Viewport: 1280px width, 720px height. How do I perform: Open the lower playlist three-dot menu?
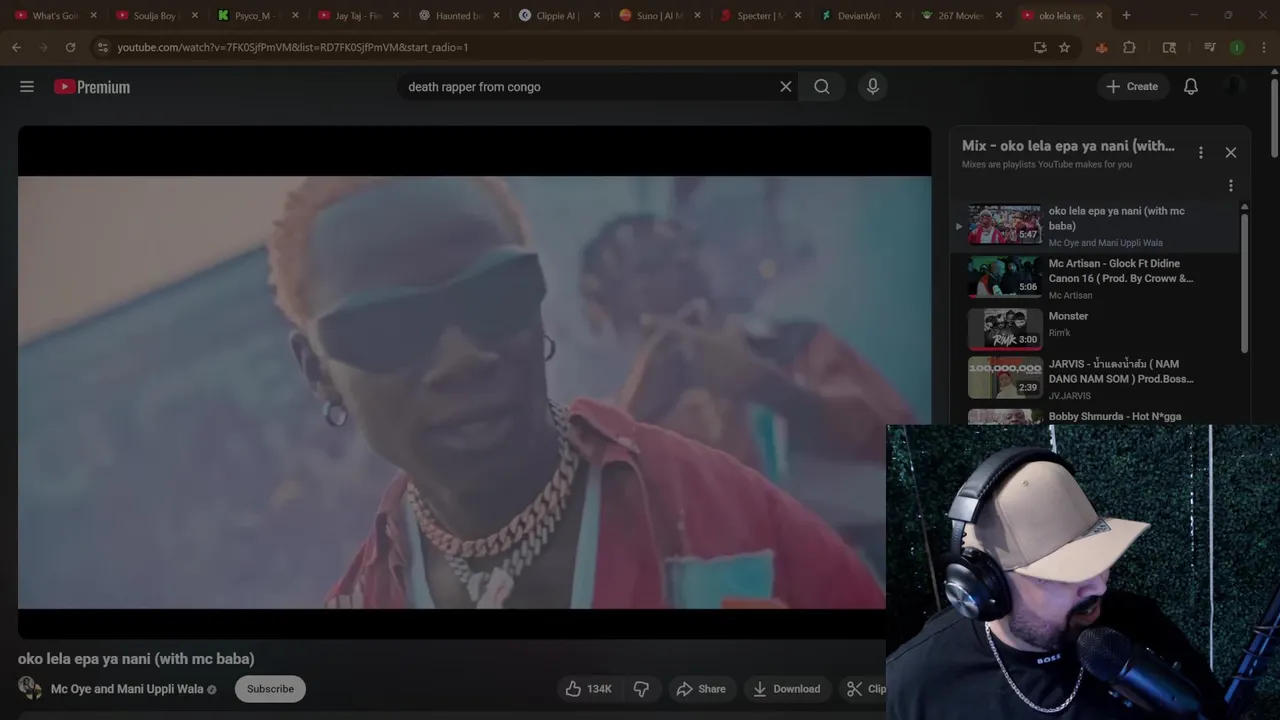[x=1231, y=186]
